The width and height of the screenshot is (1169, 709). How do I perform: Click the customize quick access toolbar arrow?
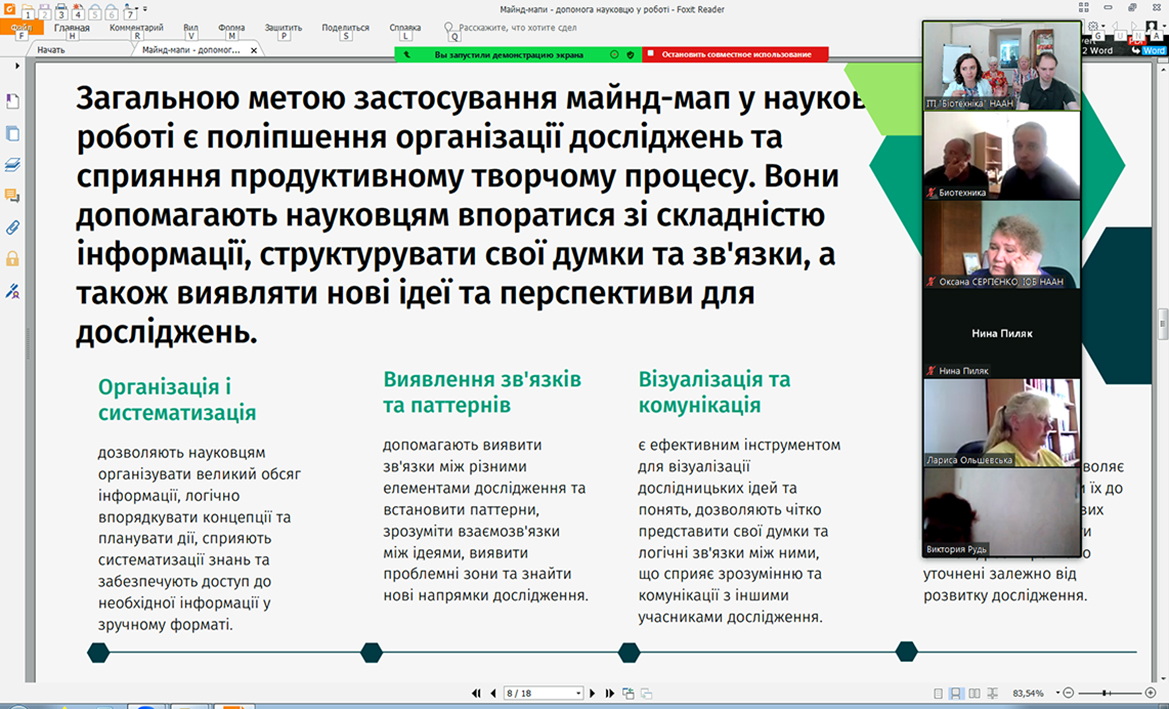pos(145,9)
